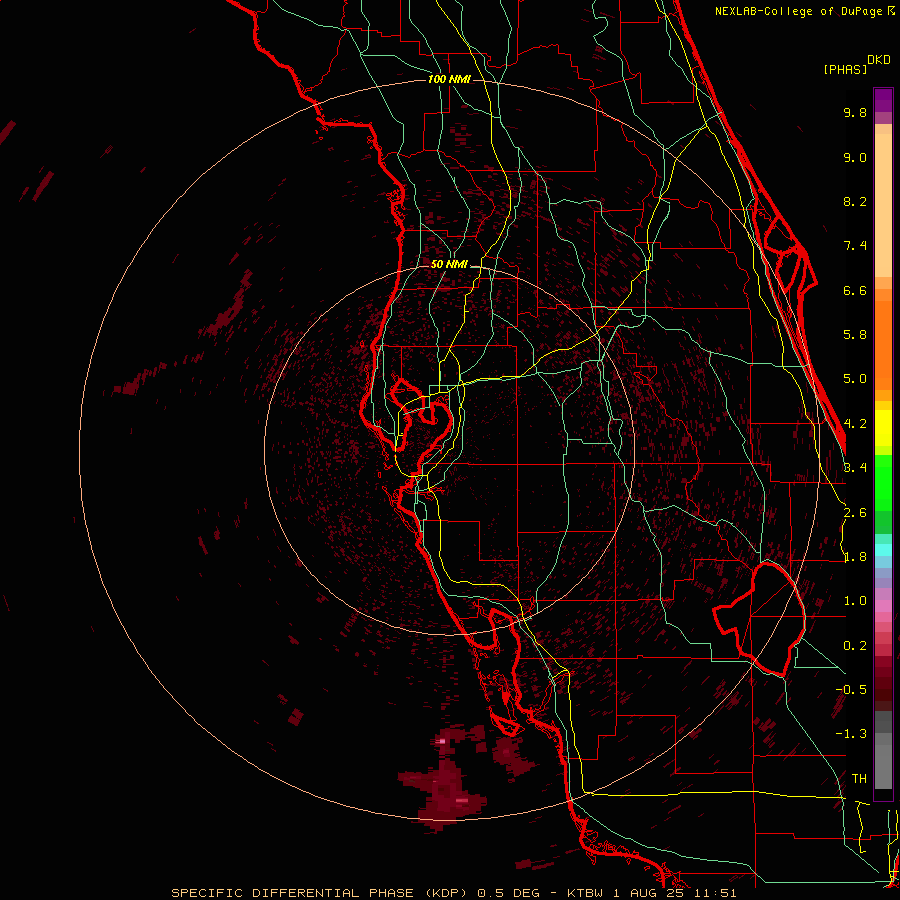The image size is (900, 900).
Task: Click the 9.0 value on the color scale
Action: (x=855, y=157)
